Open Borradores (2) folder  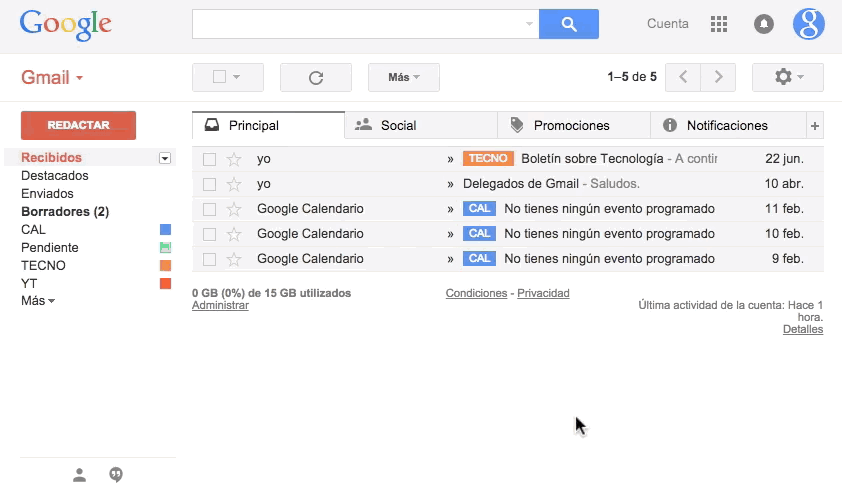click(x=65, y=212)
